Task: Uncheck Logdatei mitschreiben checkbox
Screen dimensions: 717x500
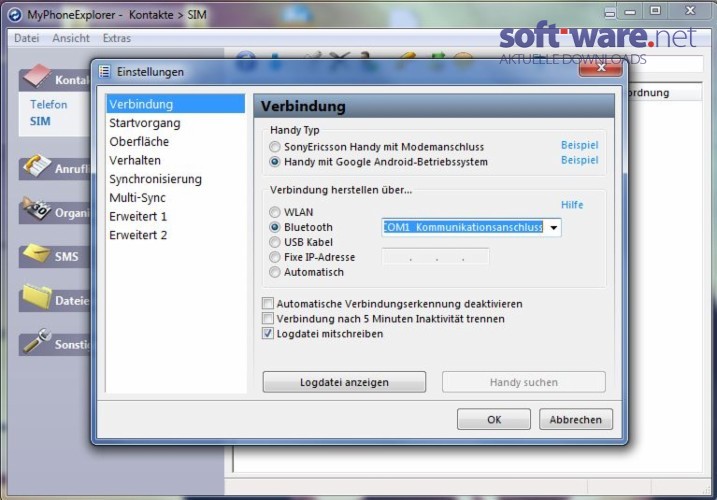Action: (268, 333)
